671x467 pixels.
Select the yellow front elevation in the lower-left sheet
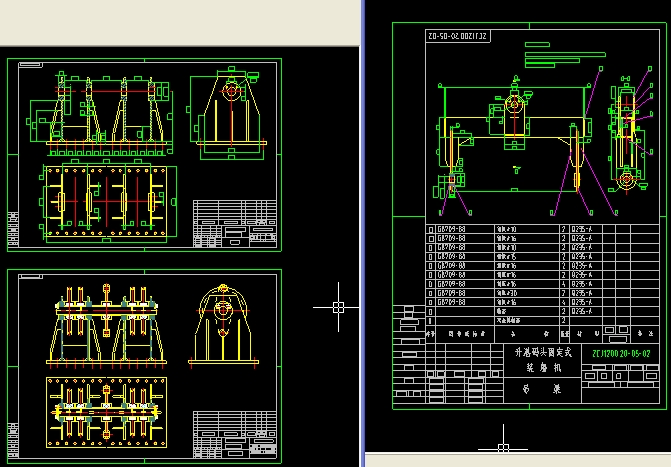(x=106, y=326)
